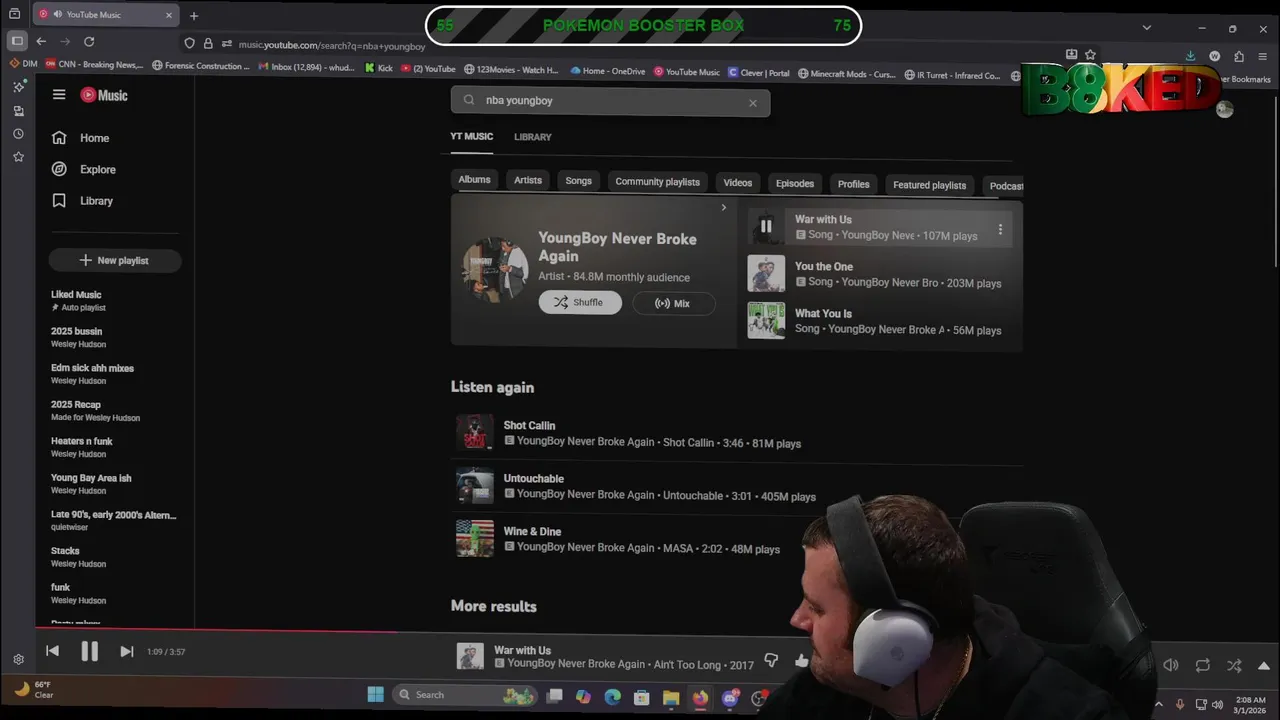Filter results by Albums chip
1280x720 pixels.
click(x=474, y=180)
